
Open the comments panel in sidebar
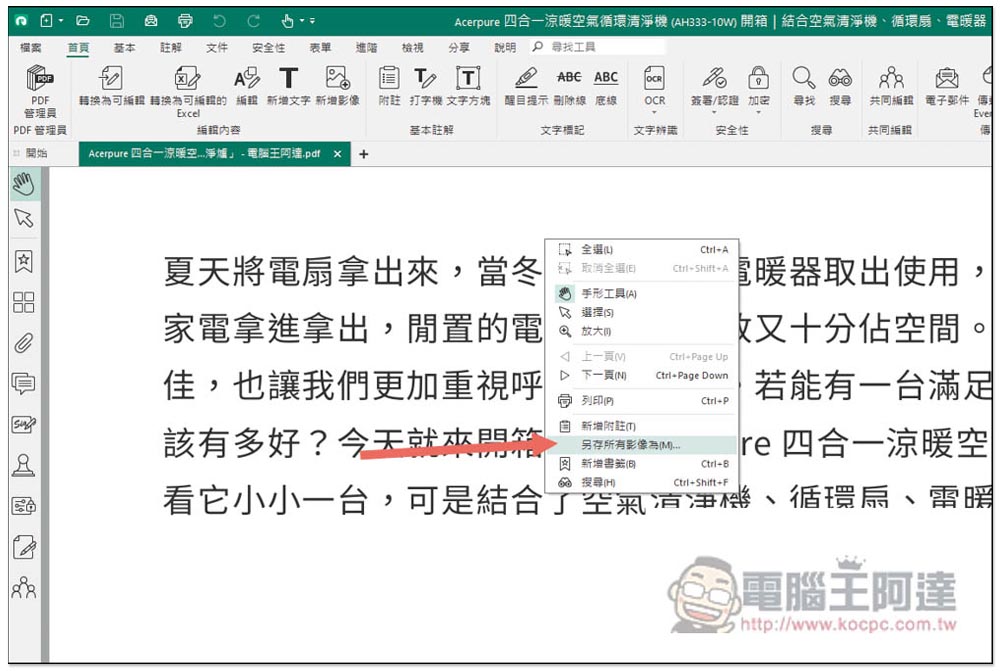[x=24, y=384]
